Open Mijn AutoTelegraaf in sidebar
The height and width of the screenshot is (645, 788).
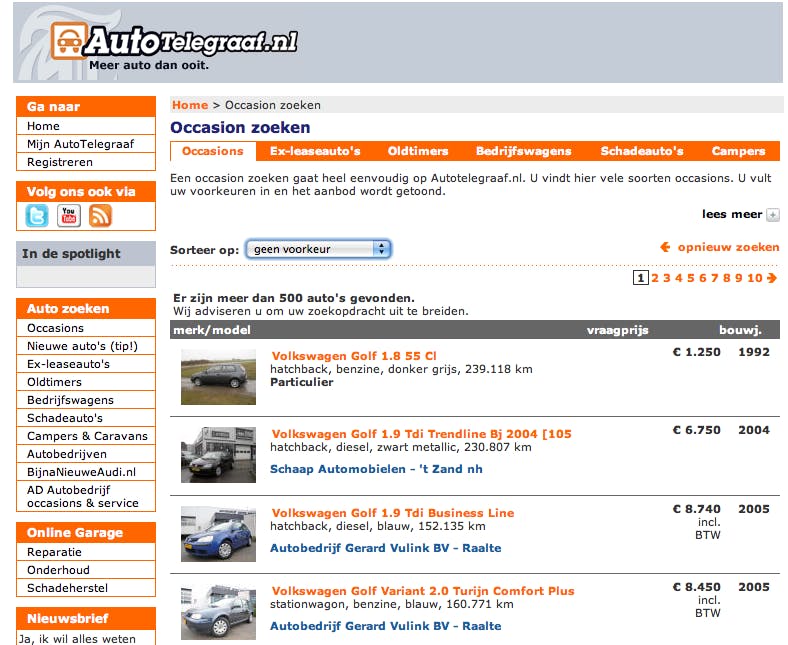point(86,144)
